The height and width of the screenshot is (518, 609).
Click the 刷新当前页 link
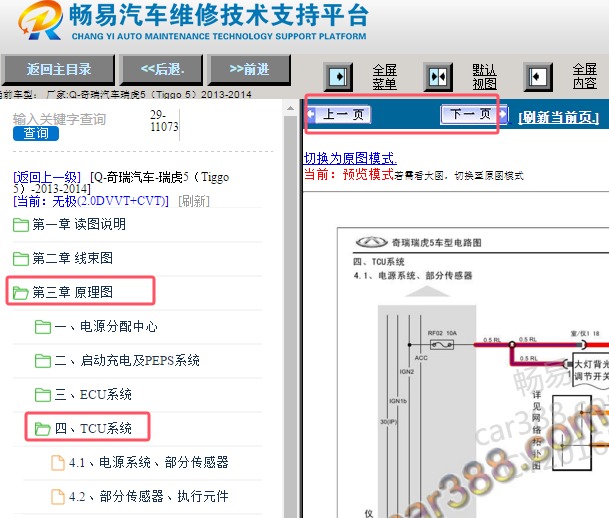click(559, 117)
